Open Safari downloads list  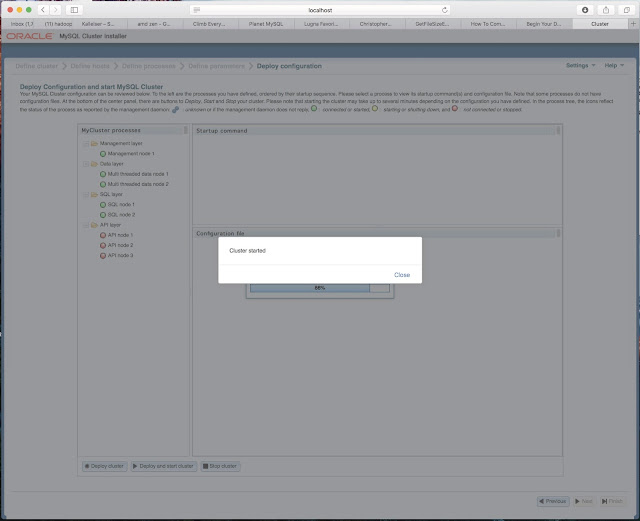pos(585,10)
